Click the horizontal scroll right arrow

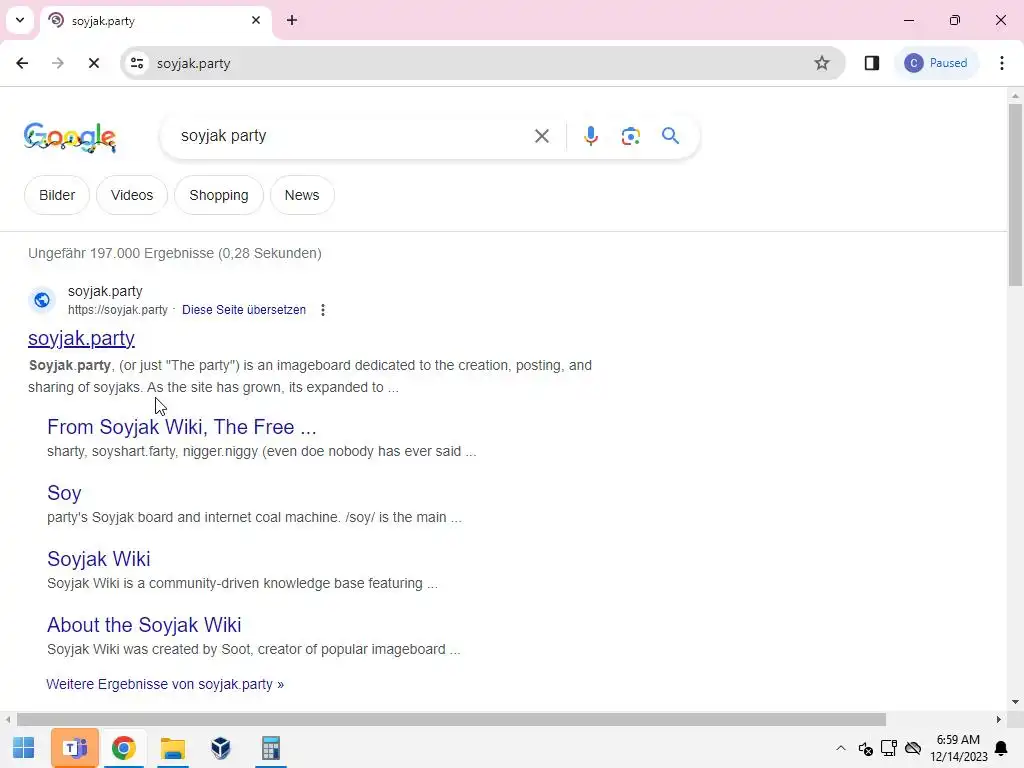[999, 720]
